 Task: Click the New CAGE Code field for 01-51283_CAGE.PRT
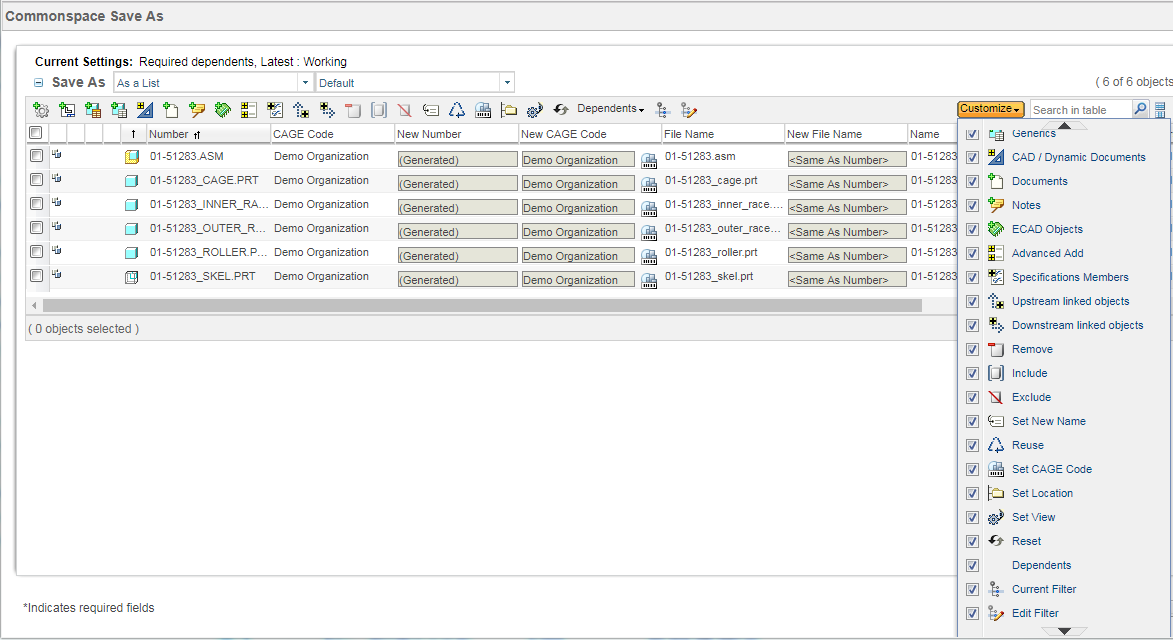[578, 184]
